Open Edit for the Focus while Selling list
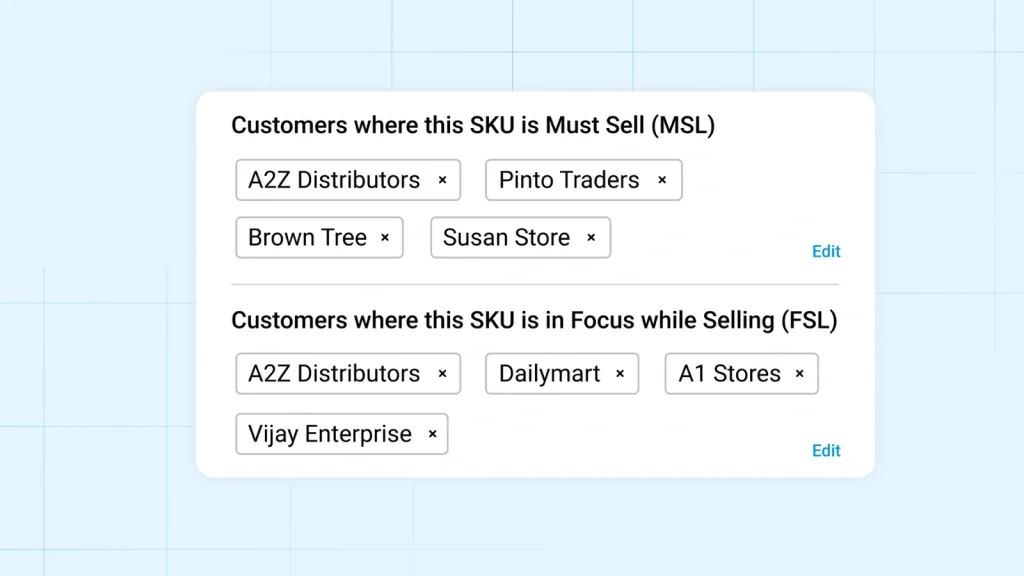This screenshot has height=576, width=1024. pyautogui.click(x=826, y=450)
